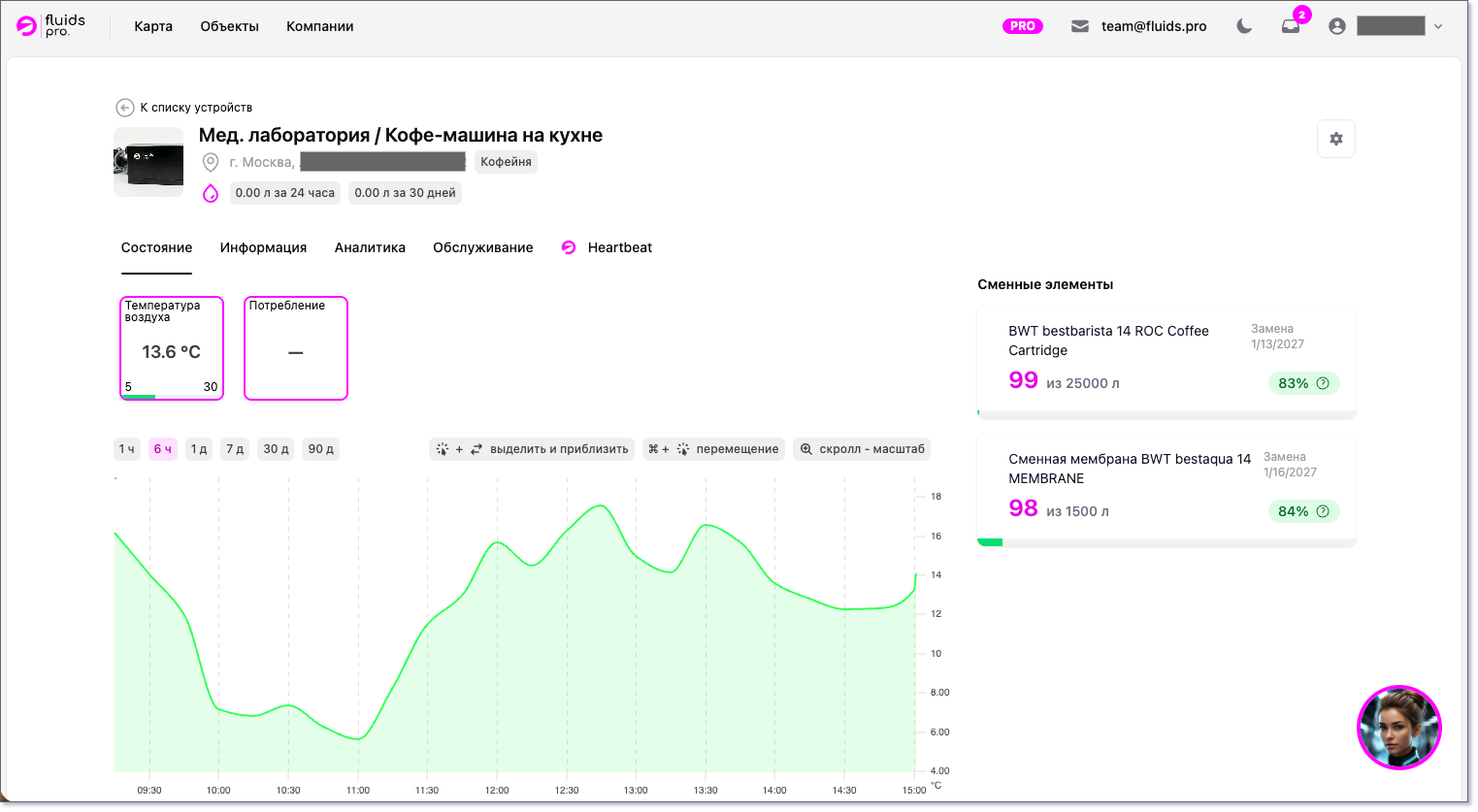Click перемещение hint chip
This screenshot has width=1478, height=812.
click(713, 449)
